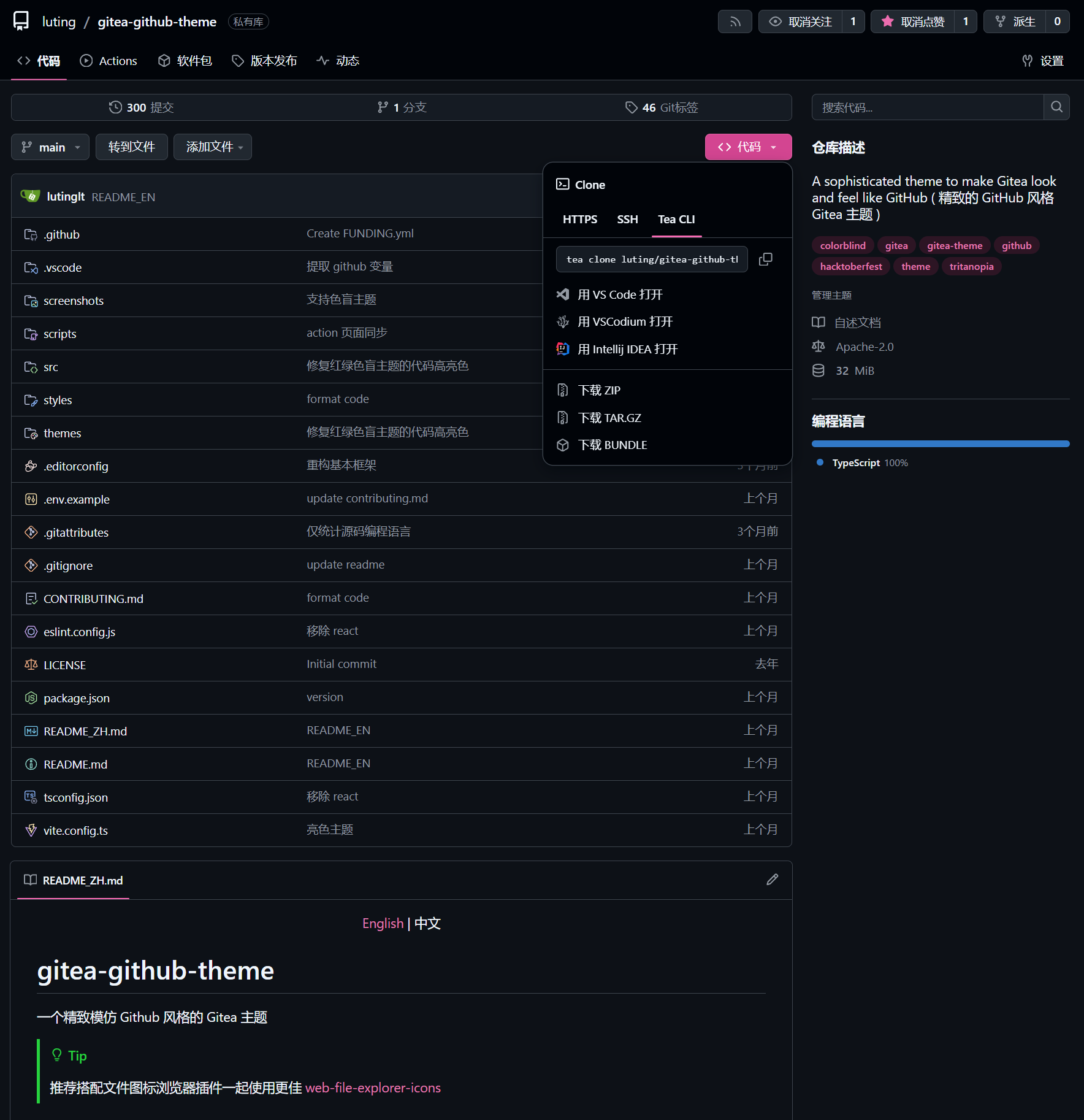Screen dimensions: 1084x1120
Task: Download BUNDLE archive
Action: pyautogui.click(x=612, y=445)
